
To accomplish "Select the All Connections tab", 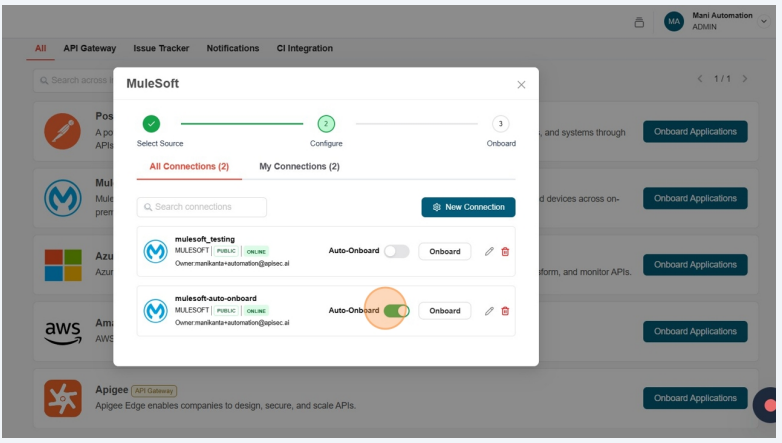I will (189, 166).
